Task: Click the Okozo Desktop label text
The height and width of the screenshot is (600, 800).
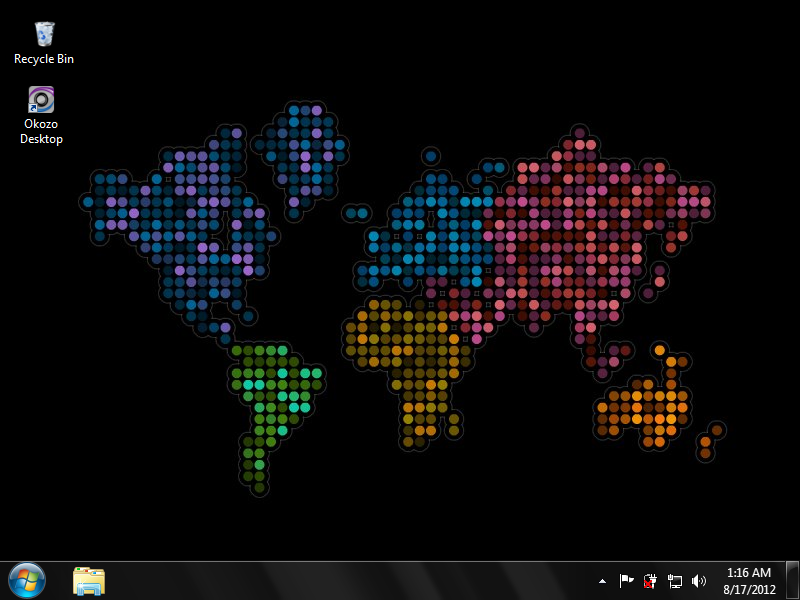Action: coord(41,131)
